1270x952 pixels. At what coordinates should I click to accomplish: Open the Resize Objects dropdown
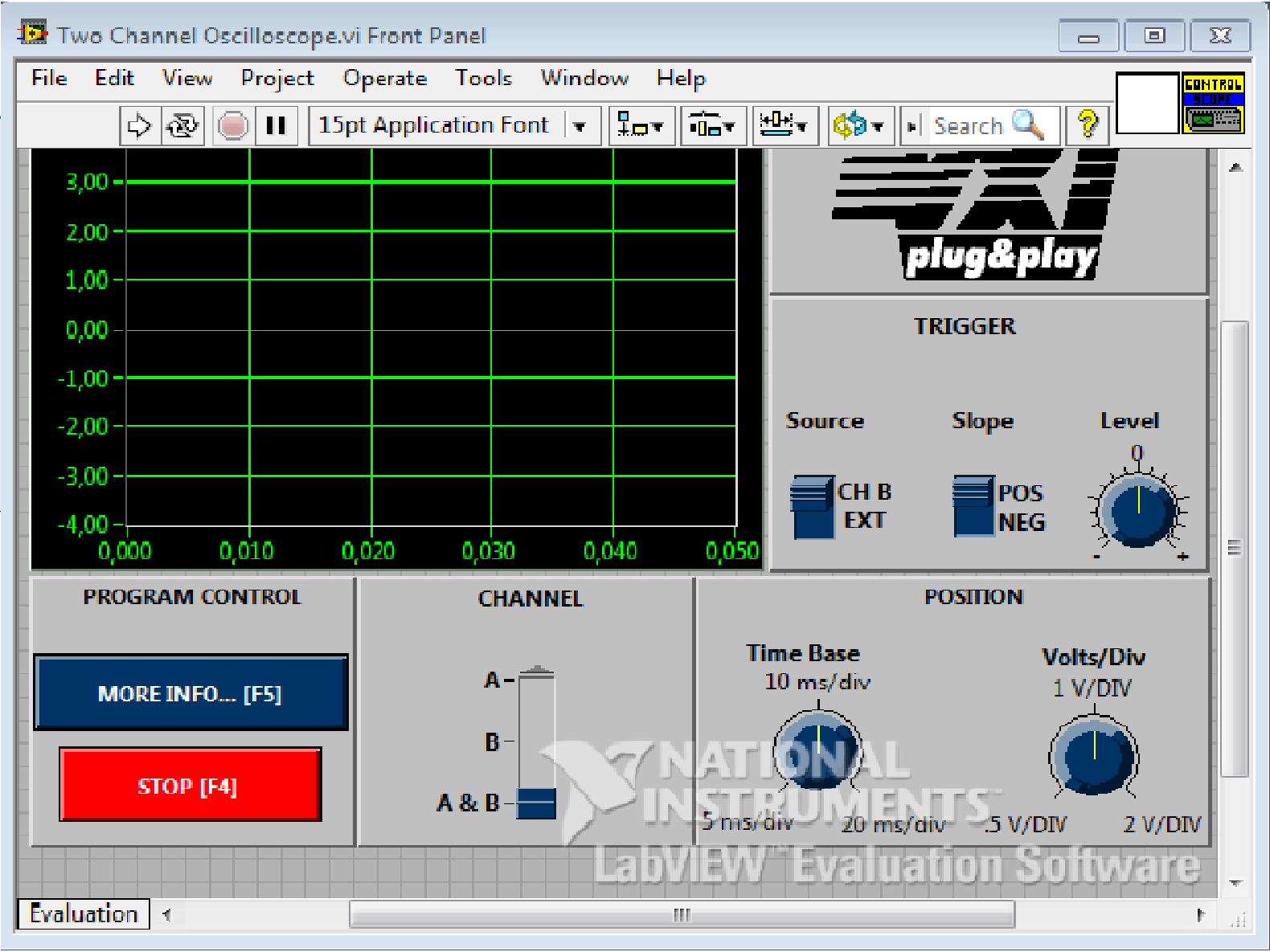click(x=784, y=126)
